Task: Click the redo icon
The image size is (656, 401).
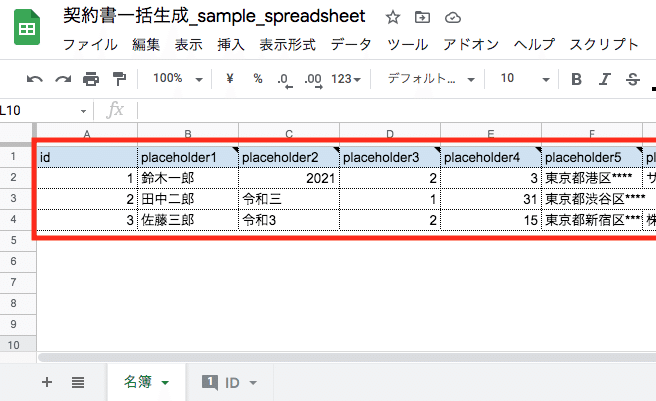Action: click(x=63, y=79)
